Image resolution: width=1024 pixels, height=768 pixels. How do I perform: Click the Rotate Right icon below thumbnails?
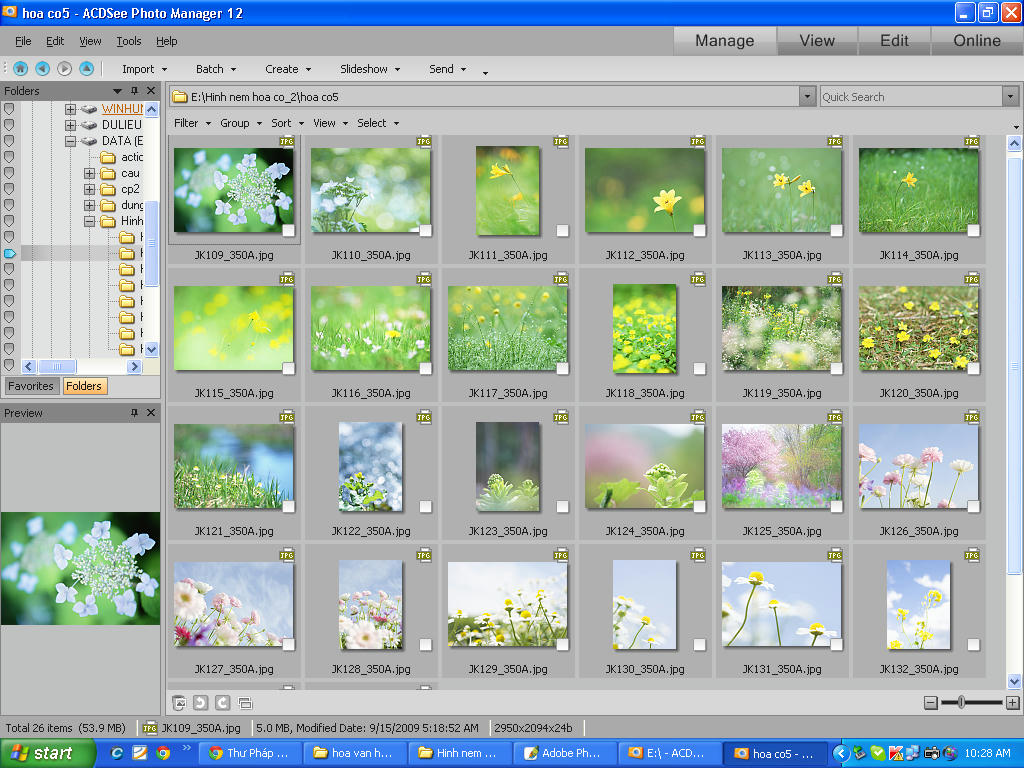223,703
